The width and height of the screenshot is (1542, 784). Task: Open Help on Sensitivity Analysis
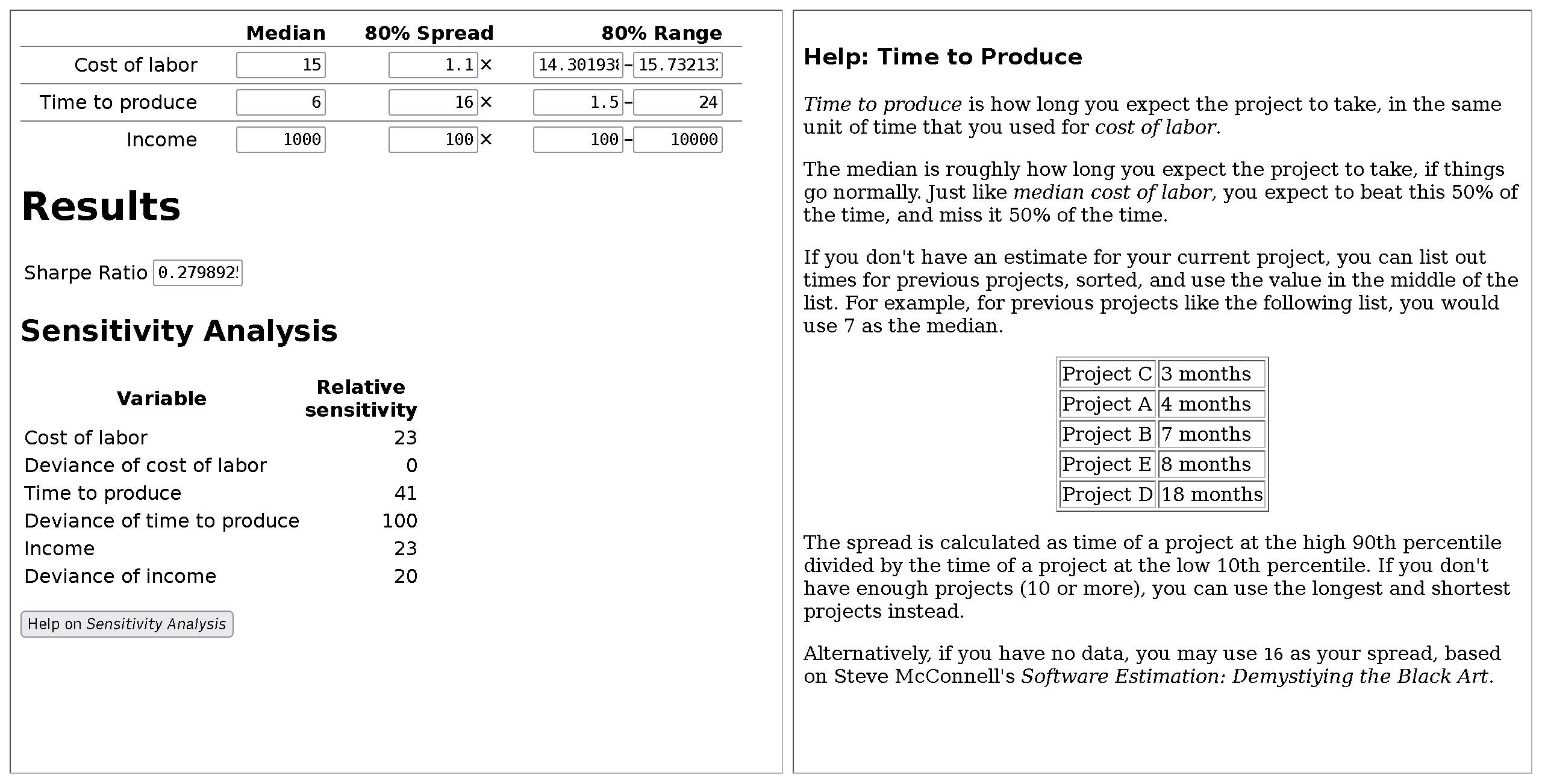coord(127,624)
